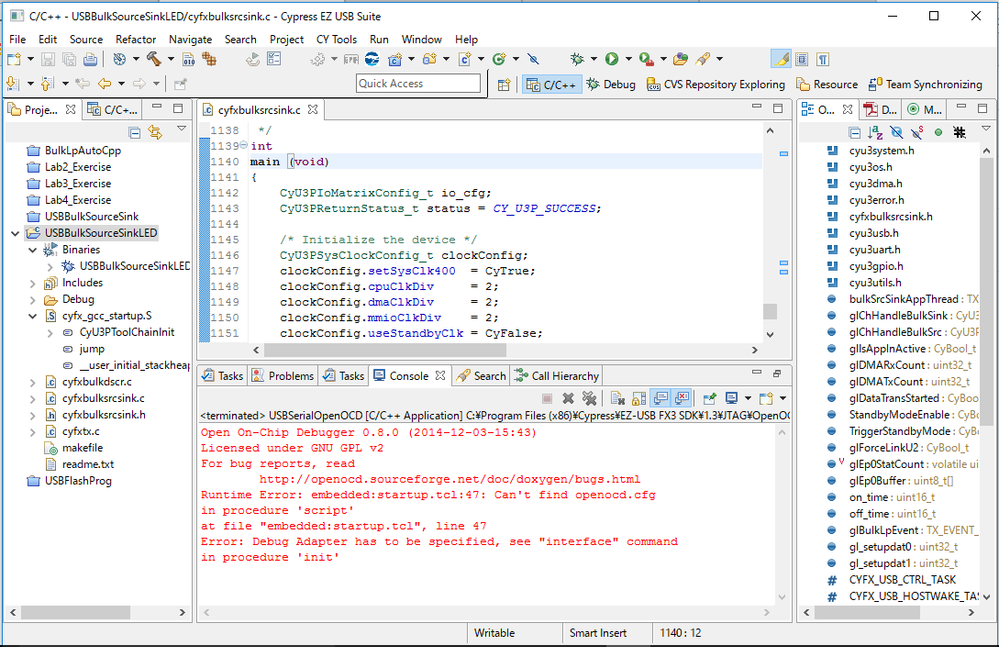Build the project with the hammer icon
This screenshot has width=999, height=647.
(x=155, y=58)
